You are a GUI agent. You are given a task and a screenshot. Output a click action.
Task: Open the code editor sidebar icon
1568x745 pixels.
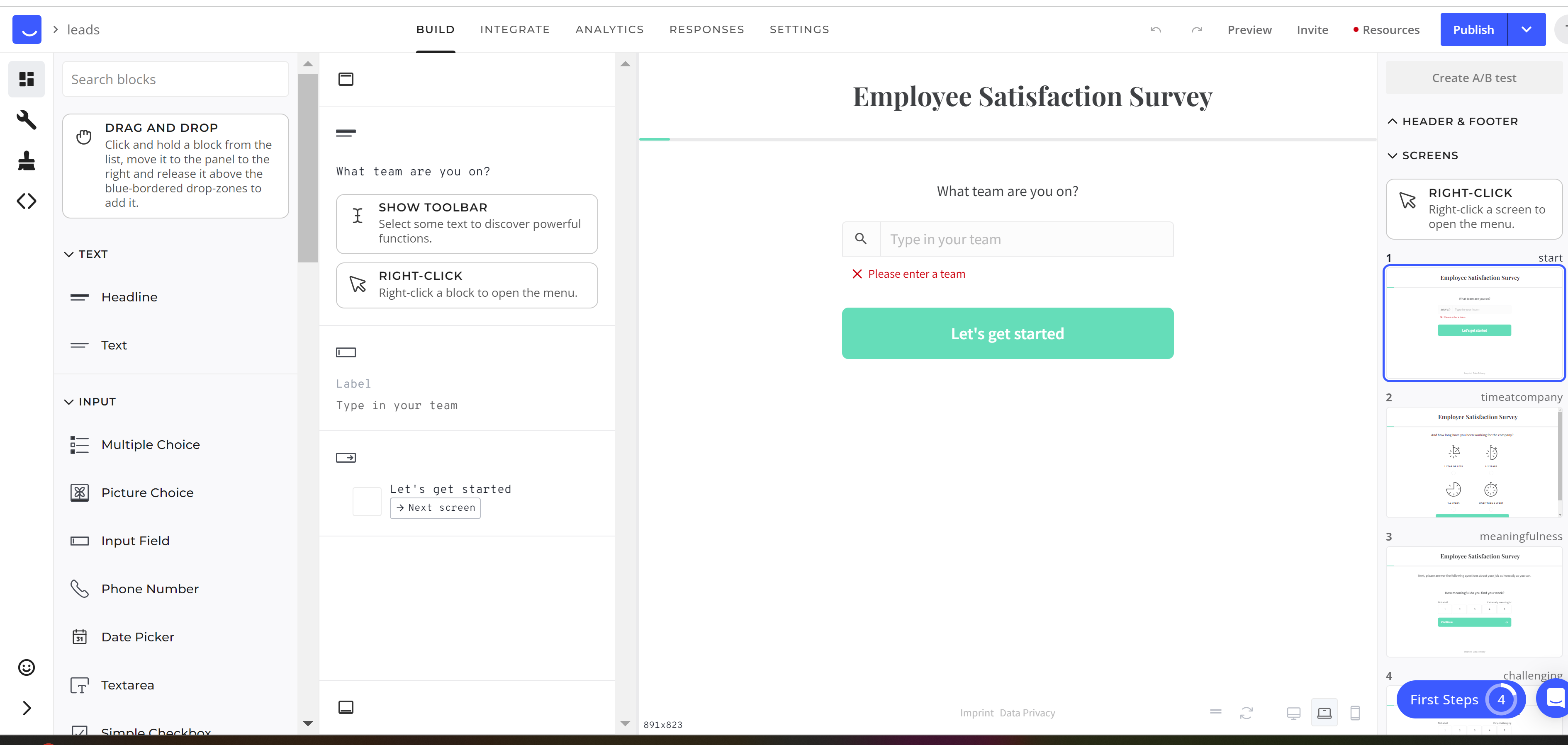click(x=26, y=201)
